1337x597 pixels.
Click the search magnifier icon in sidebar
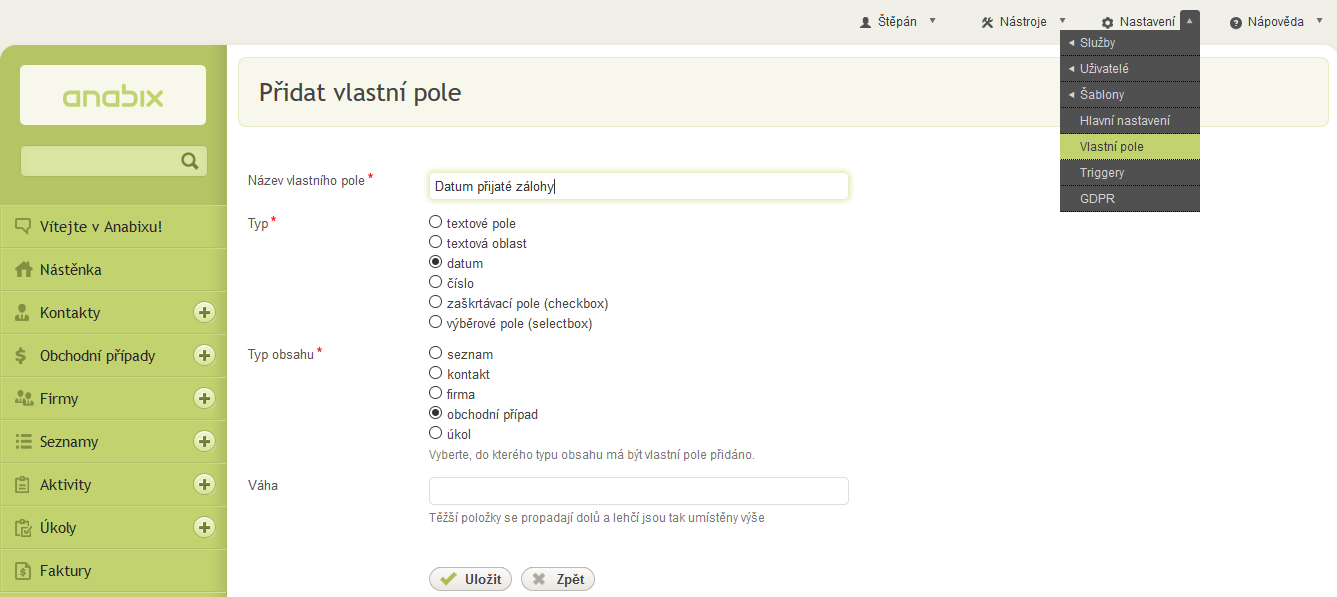(x=189, y=160)
